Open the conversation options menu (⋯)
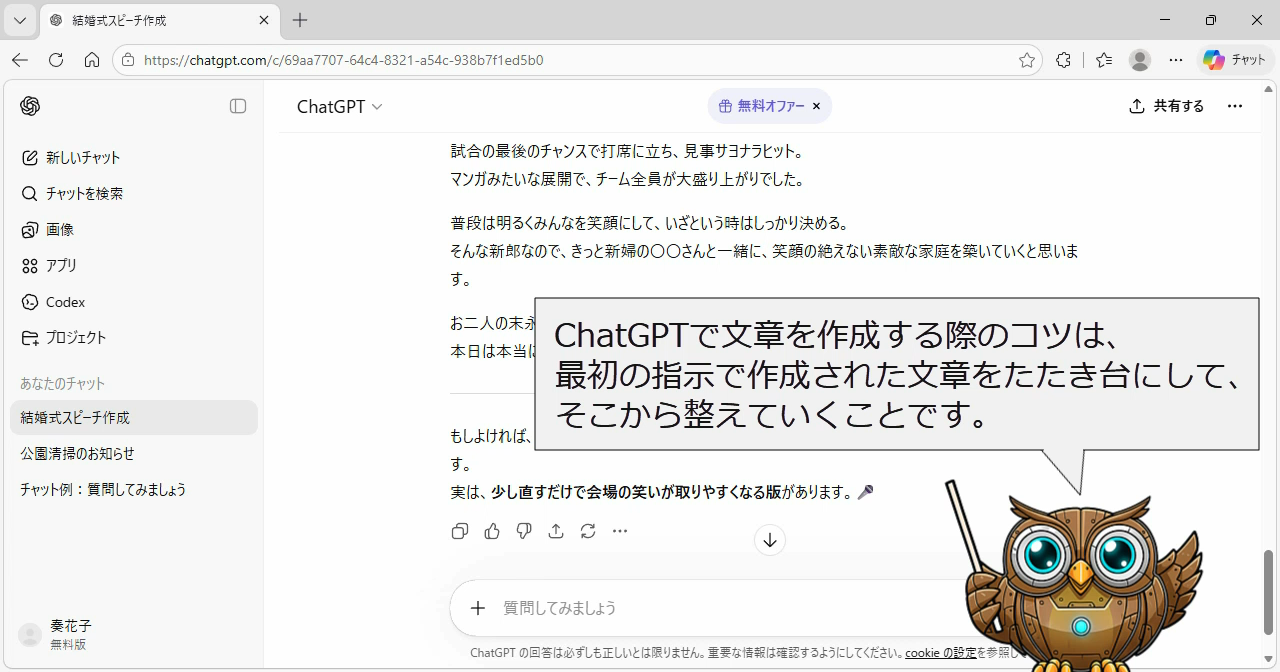The image size is (1280, 672). click(1235, 106)
